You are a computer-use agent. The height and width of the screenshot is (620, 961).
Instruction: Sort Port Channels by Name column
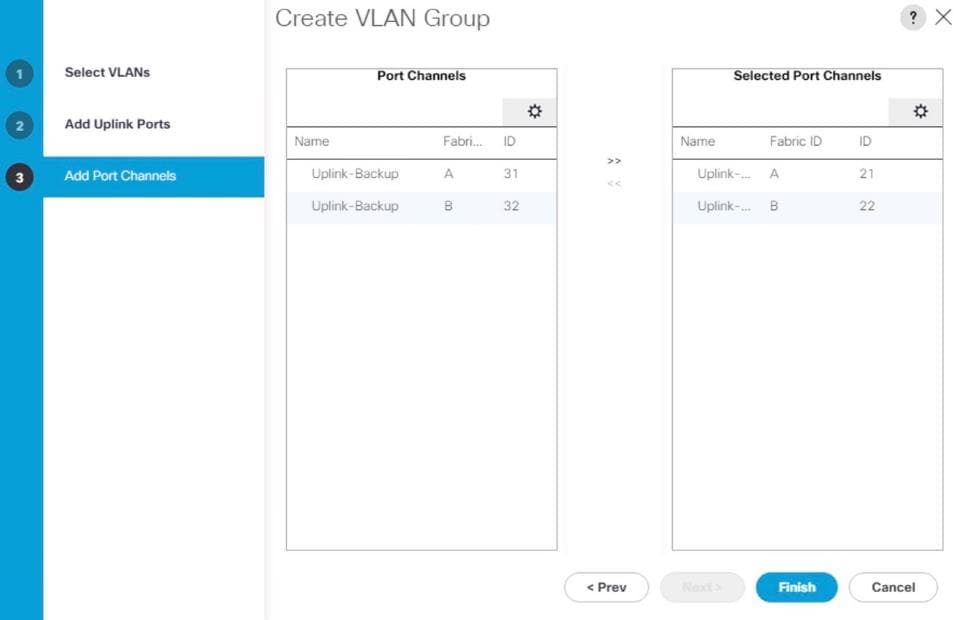click(312, 142)
